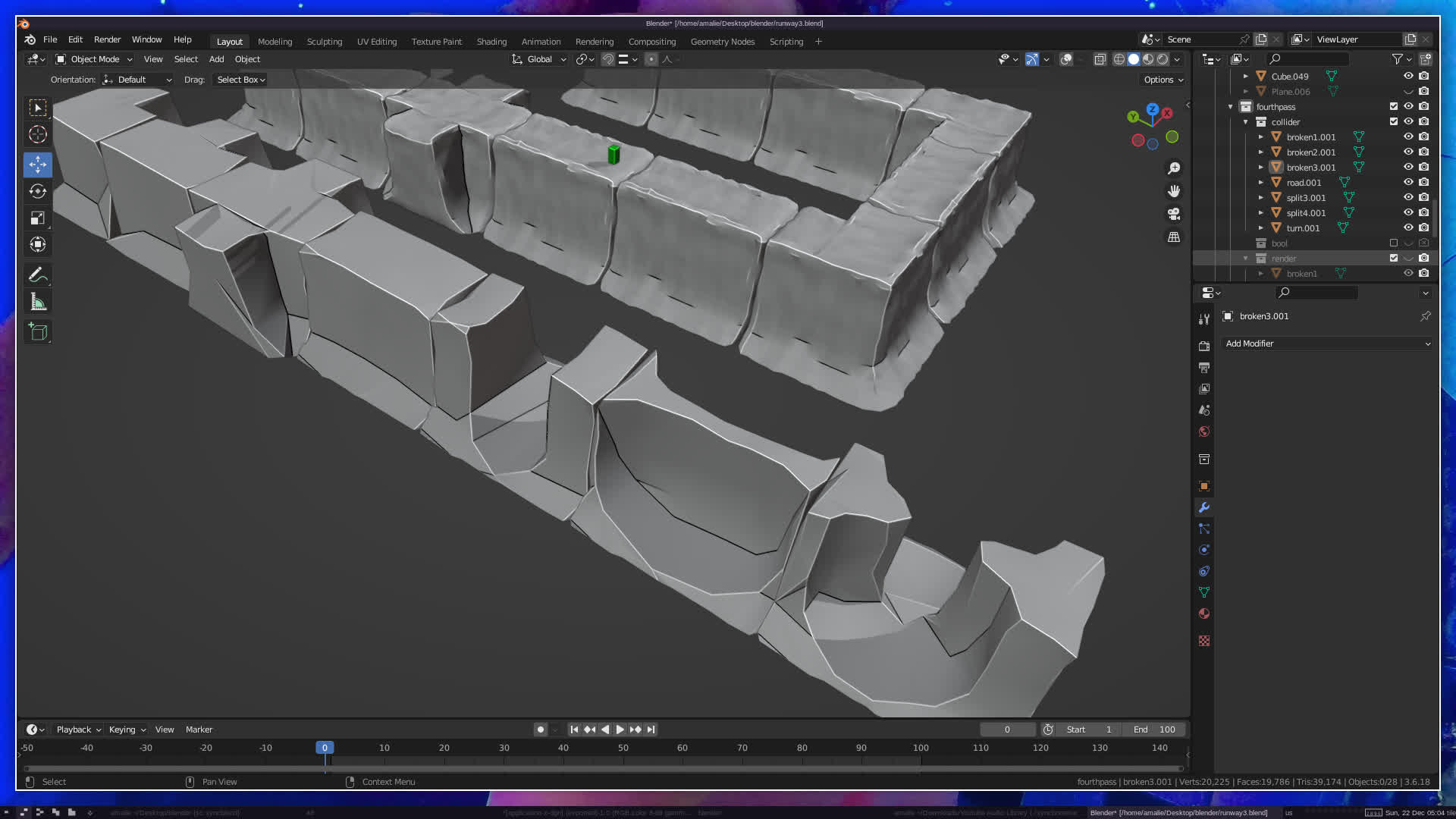
Task: Uncheck the collider collection checkbox
Action: coord(1393,122)
